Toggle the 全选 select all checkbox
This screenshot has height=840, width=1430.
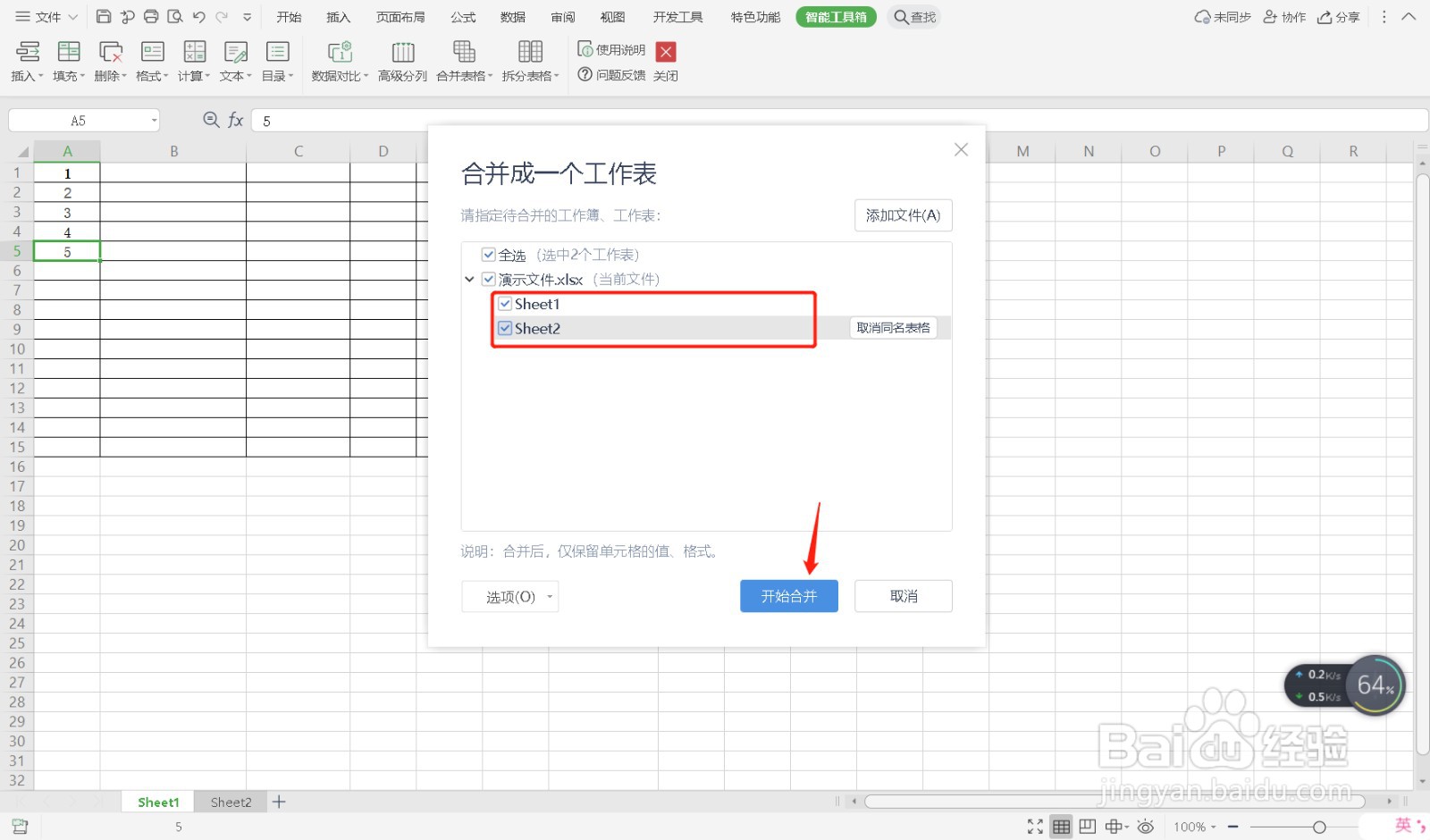coord(488,255)
